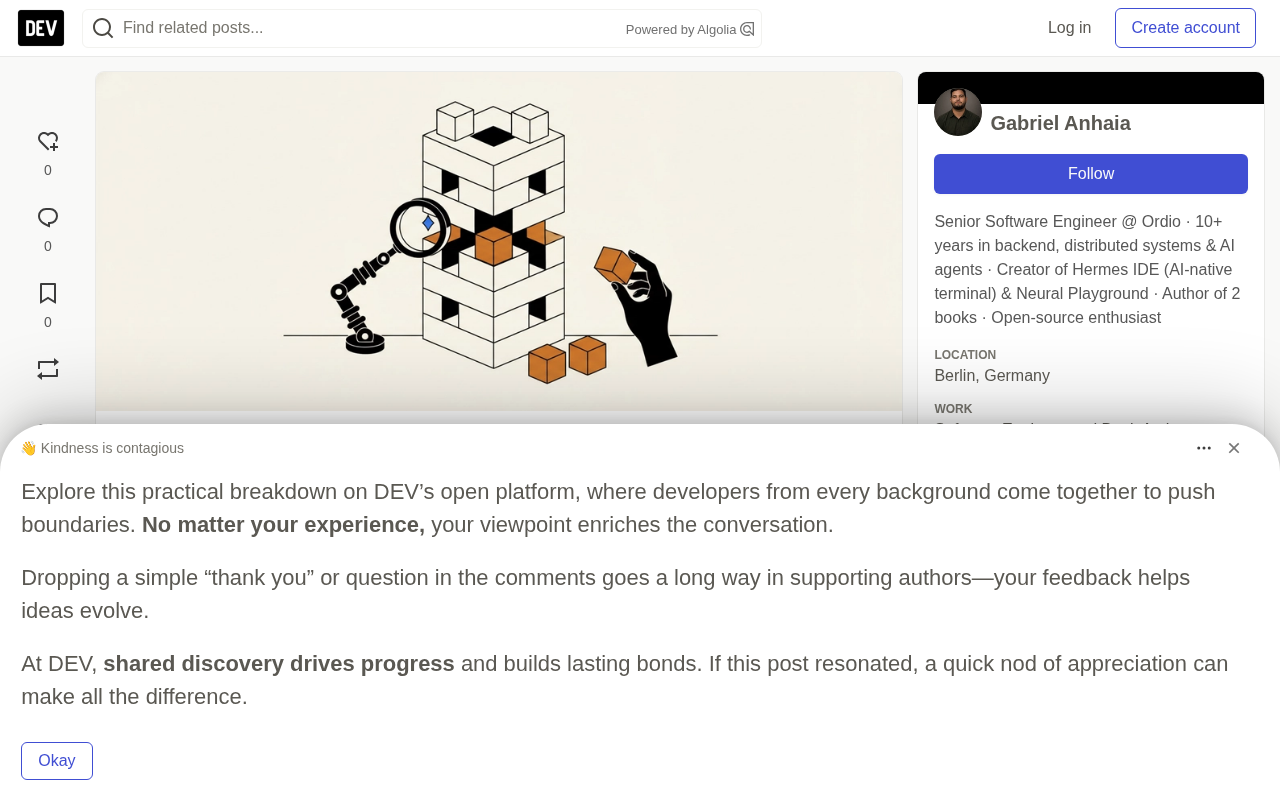
Task: Jump to comments via speech bubble icon
Action: click(48, 218)
